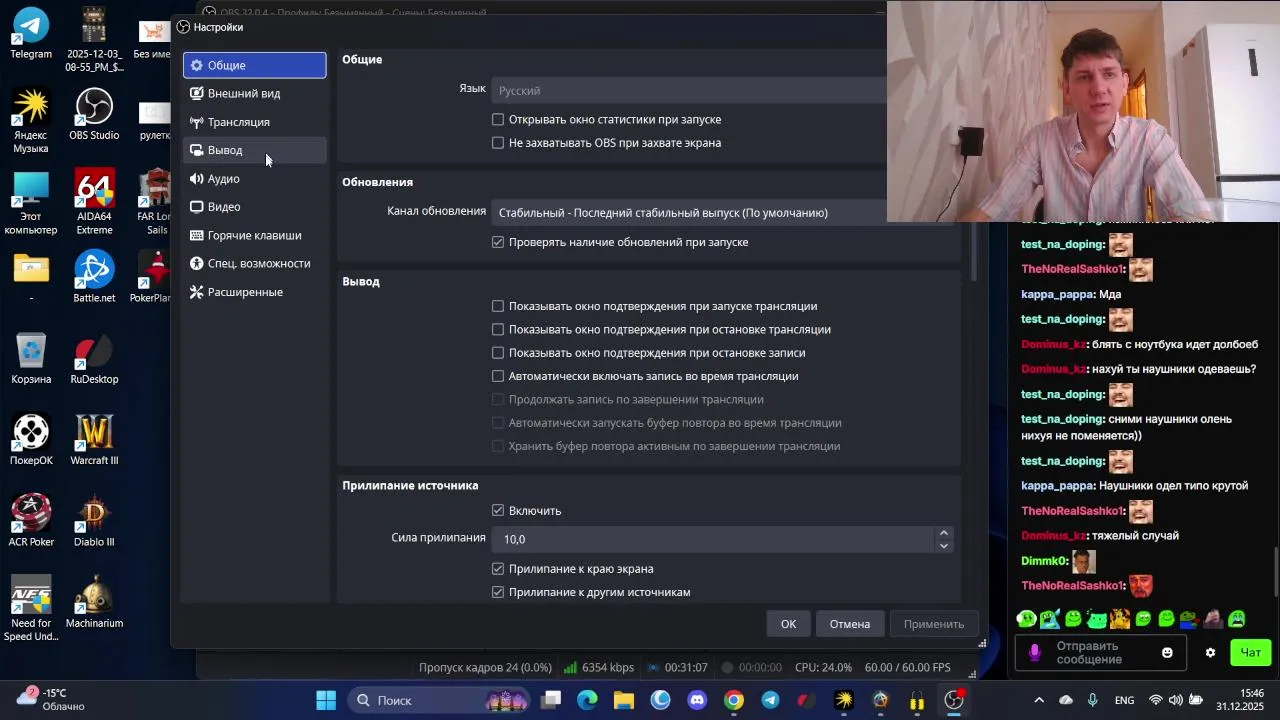
Task: Open OBS Studio desktop shortcut
Action: (x=94, y=115)
